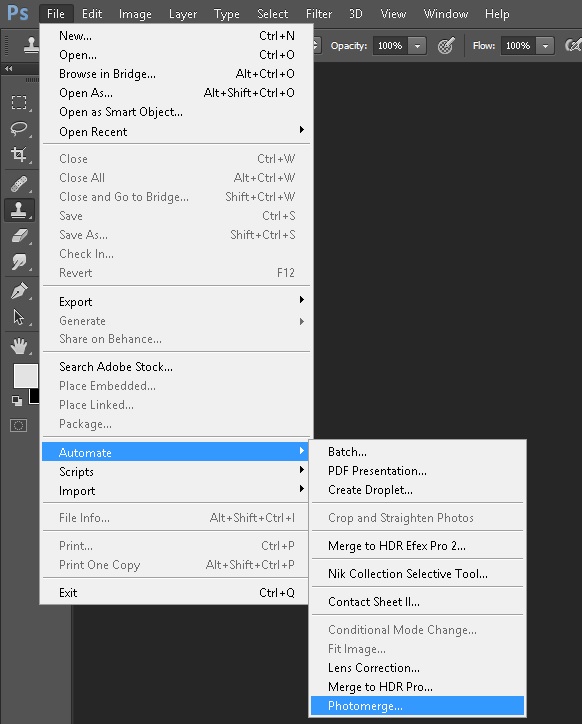This screenshot has height=724, width=582.
Task: Click Search Adobe Stock entry
Action: [x=116, y=367]
